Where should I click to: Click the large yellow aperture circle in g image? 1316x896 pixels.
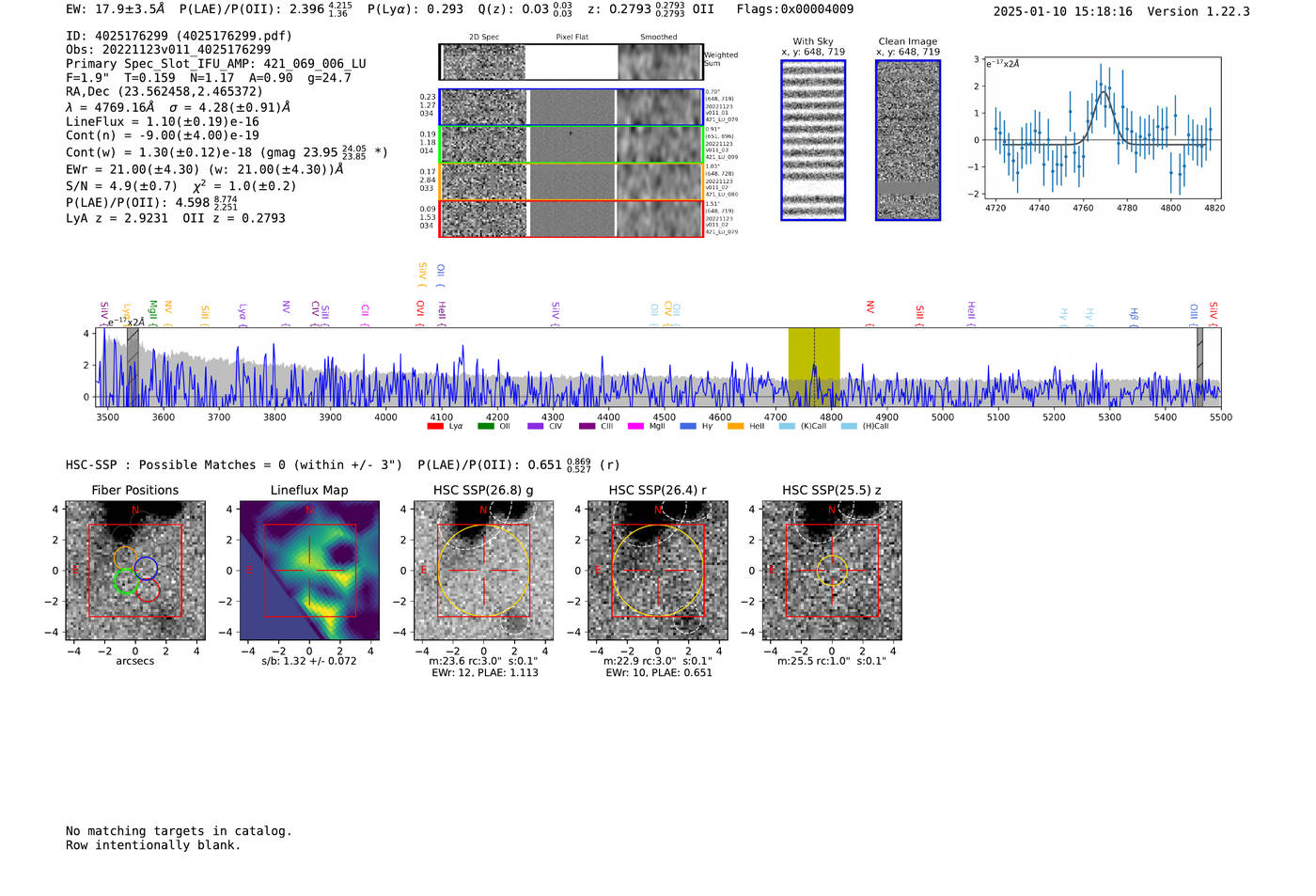484,571
